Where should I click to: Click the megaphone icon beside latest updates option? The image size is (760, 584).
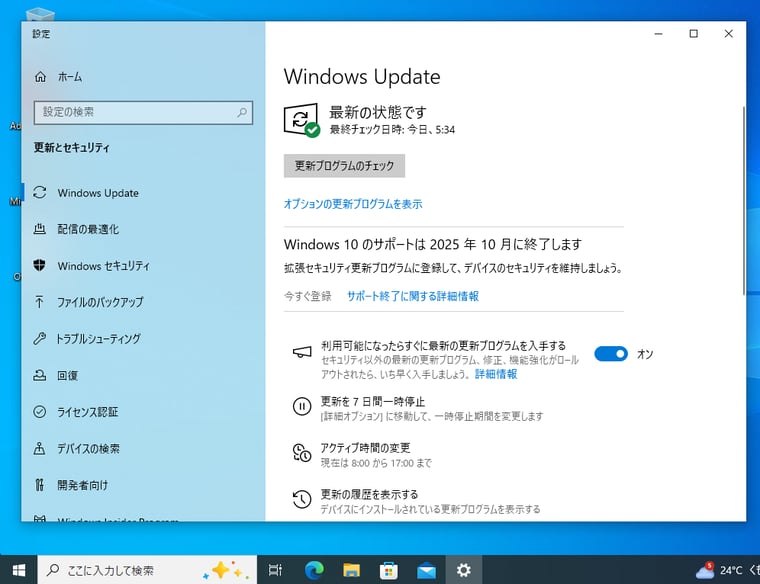302,352
